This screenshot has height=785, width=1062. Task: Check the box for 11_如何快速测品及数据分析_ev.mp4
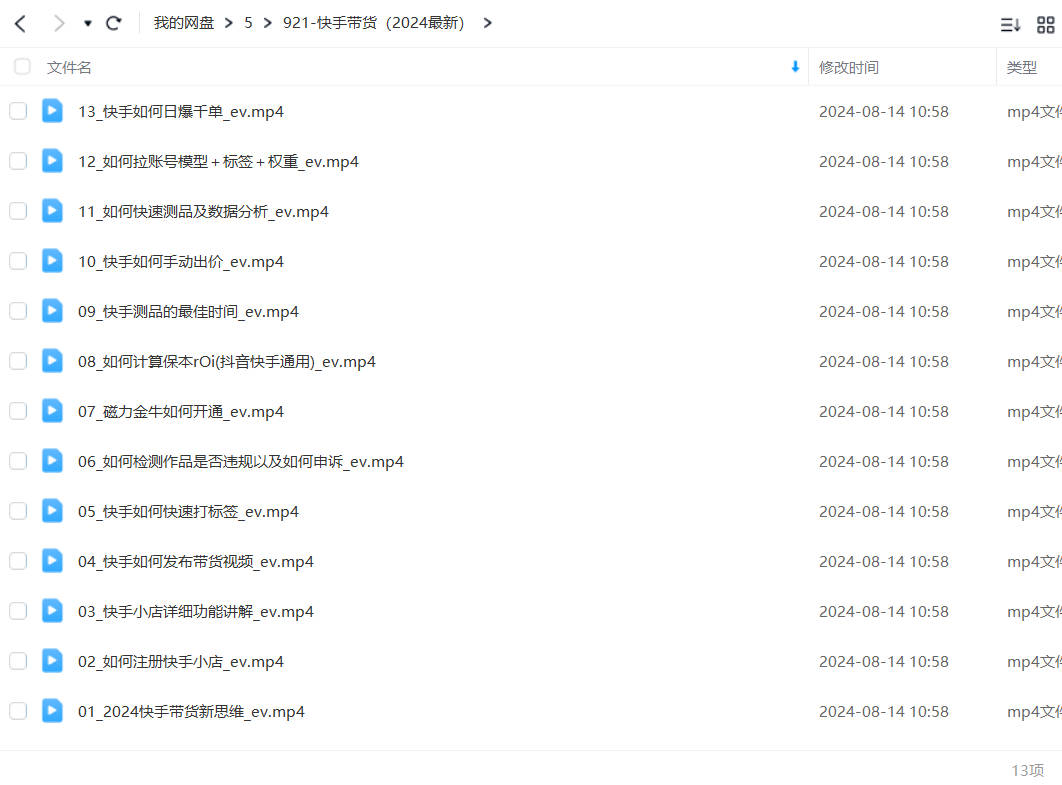coord(18,211)
